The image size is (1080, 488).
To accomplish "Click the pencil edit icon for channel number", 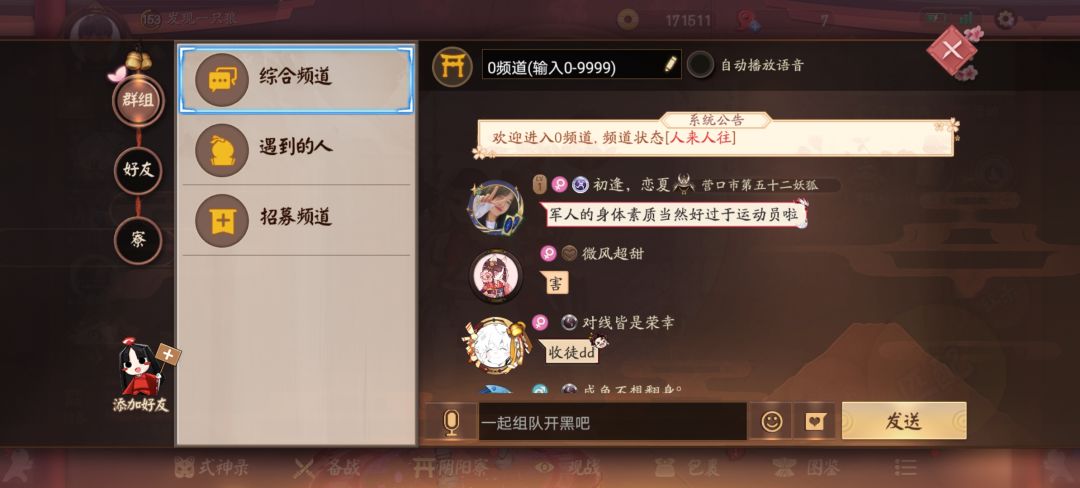I will 670,64.
